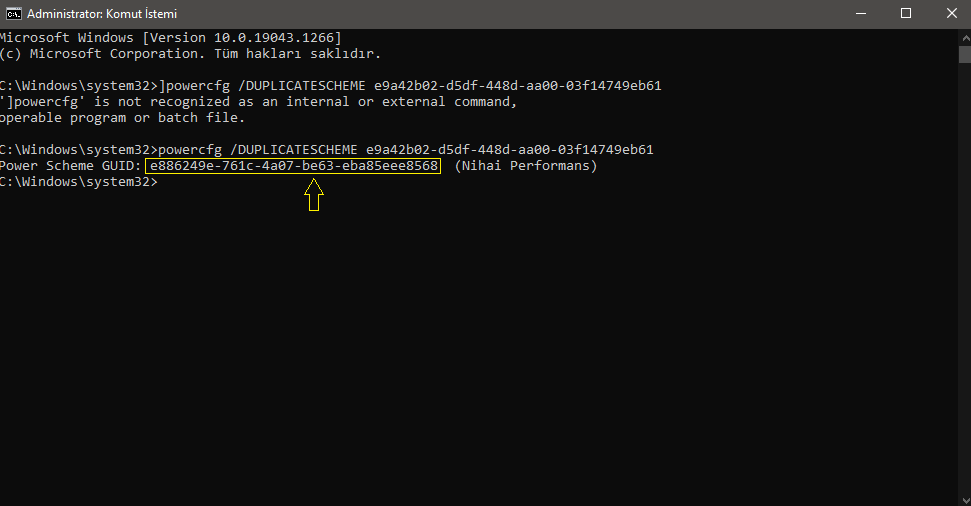Click the 'is not recognized' error message
This screenshot has width=971, height=506.
coord(258,102)
